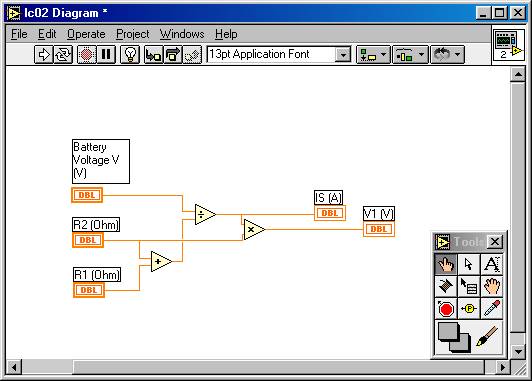Open the Application Font dropdown

tap(343, 55)
